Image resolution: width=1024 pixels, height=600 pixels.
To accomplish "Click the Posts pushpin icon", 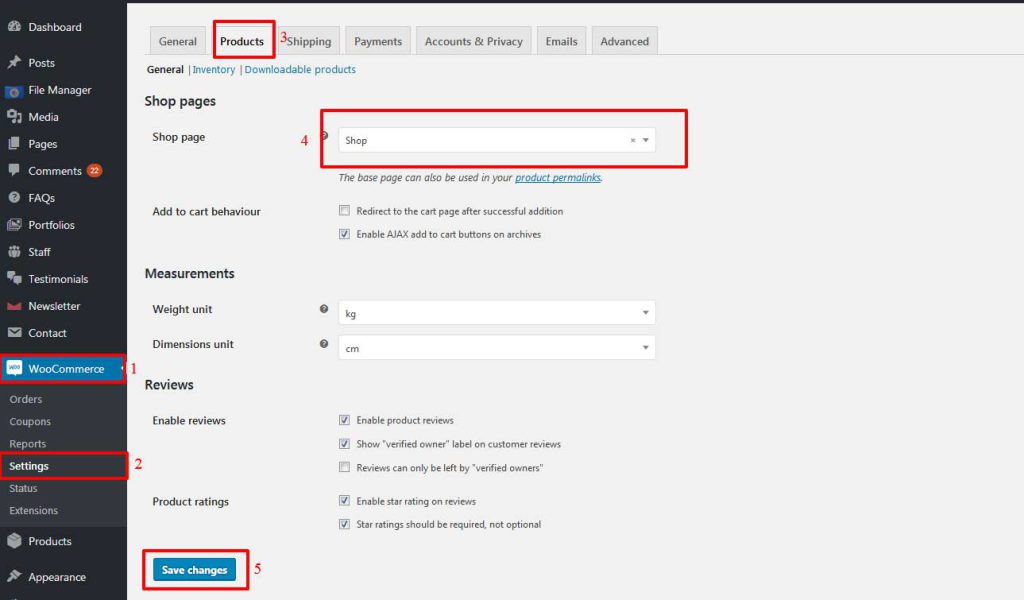I will 14,62.
